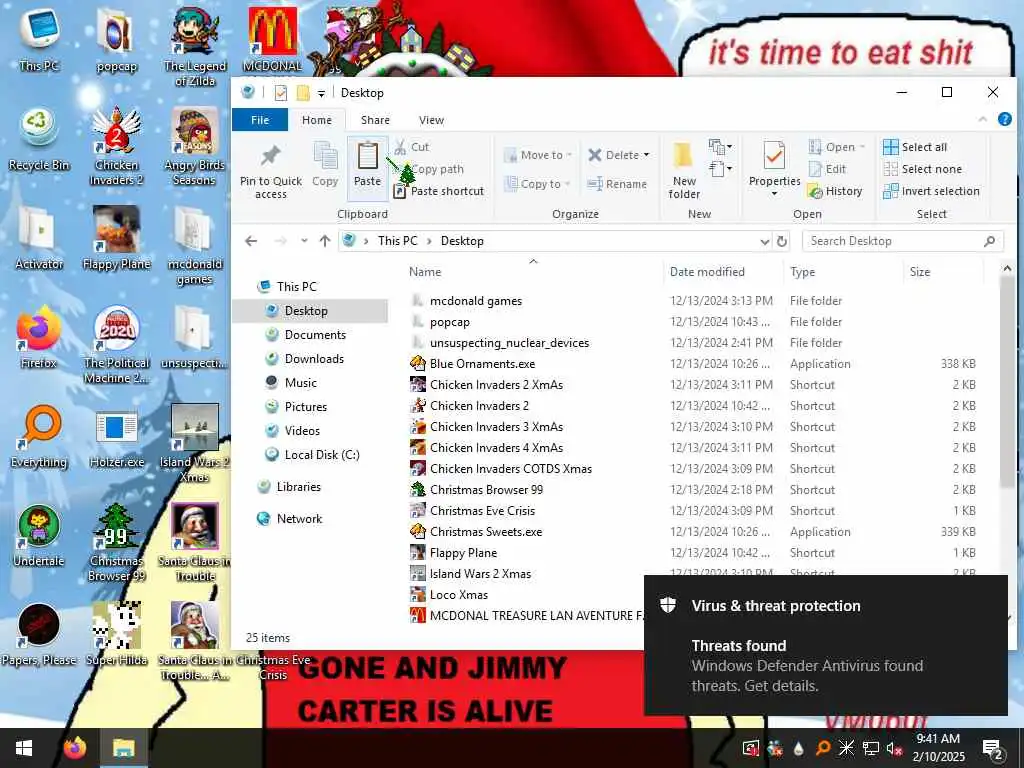Expand the Copy to dropdown
The width and height of the screenshot is (1024, 768).
(x=567, y=184)
